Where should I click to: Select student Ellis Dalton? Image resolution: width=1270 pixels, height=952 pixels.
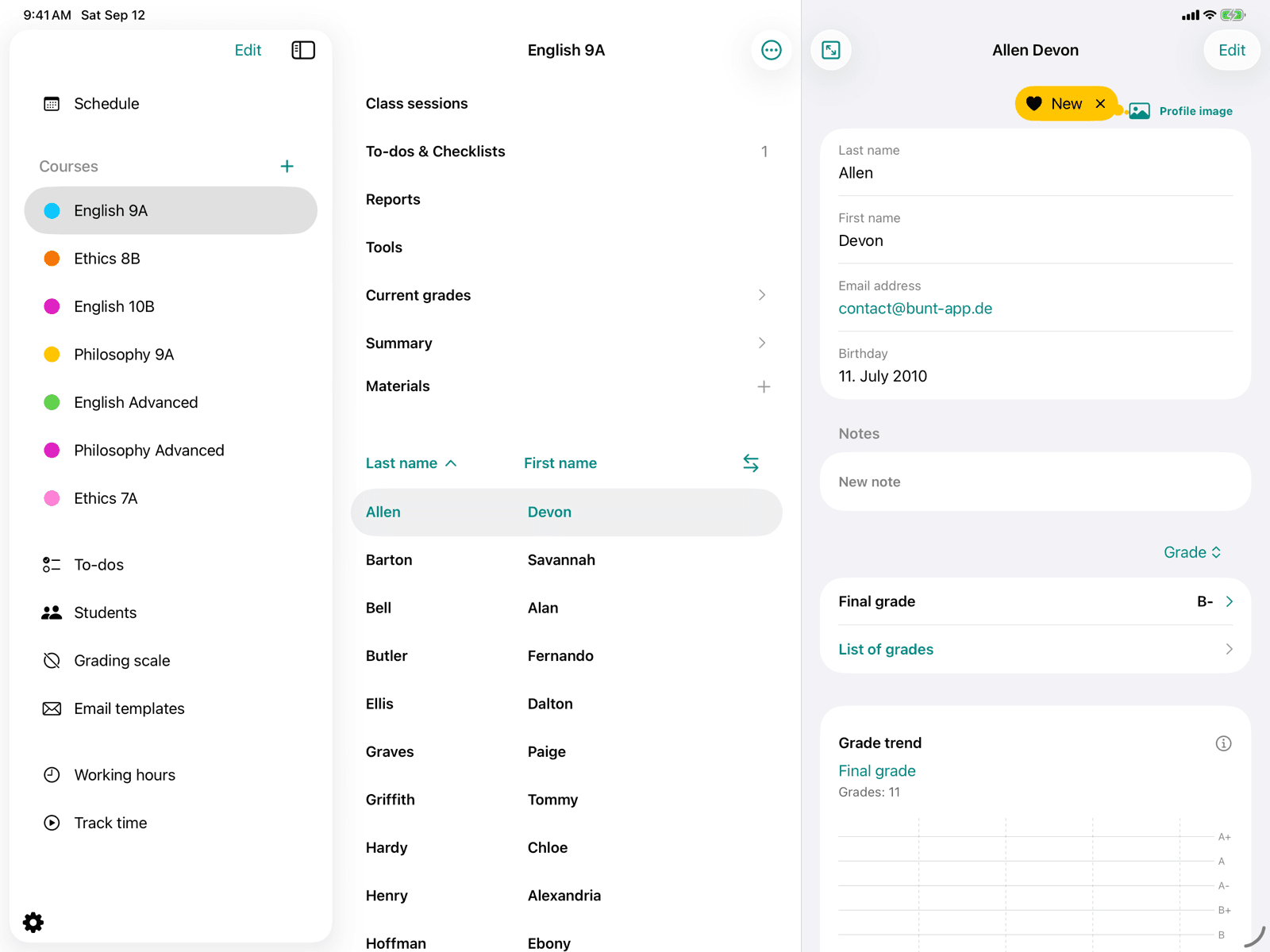click(567, 704)
